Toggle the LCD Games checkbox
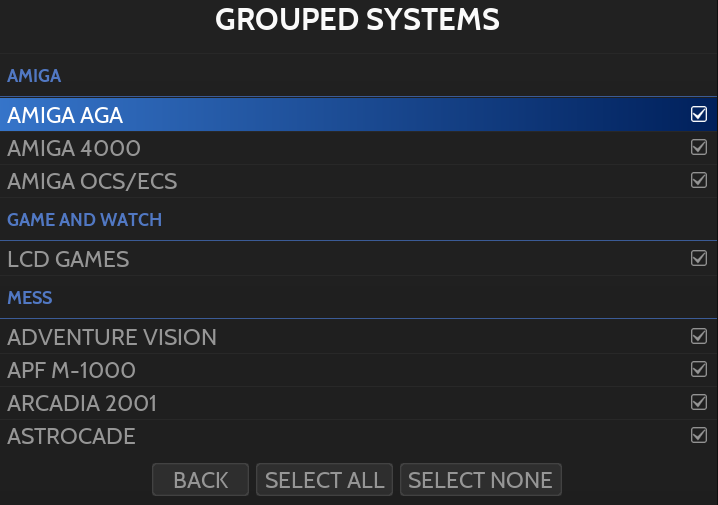The height and width of the screenshot is (505, 718). coord(699,258)
